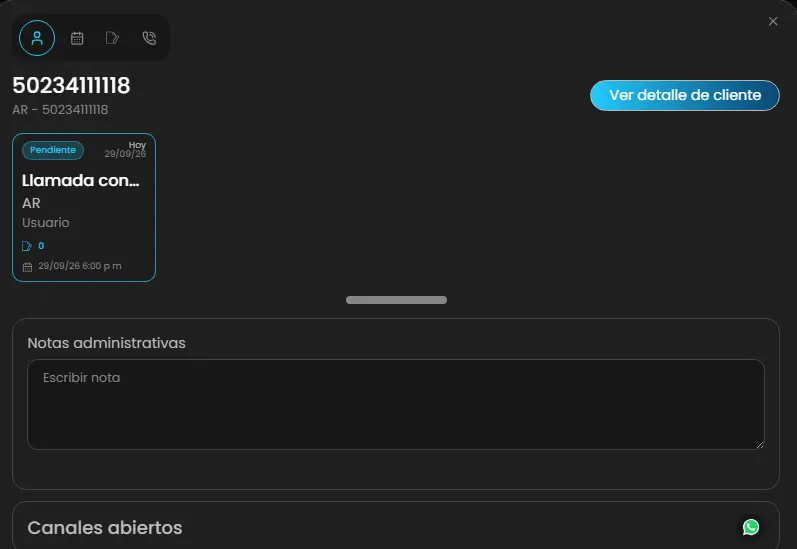The width and height of the screenshot is (797, 549).
Task: Open WhatsApp channel icon in Canales abiertos
Action: click(x=751, y=527)
